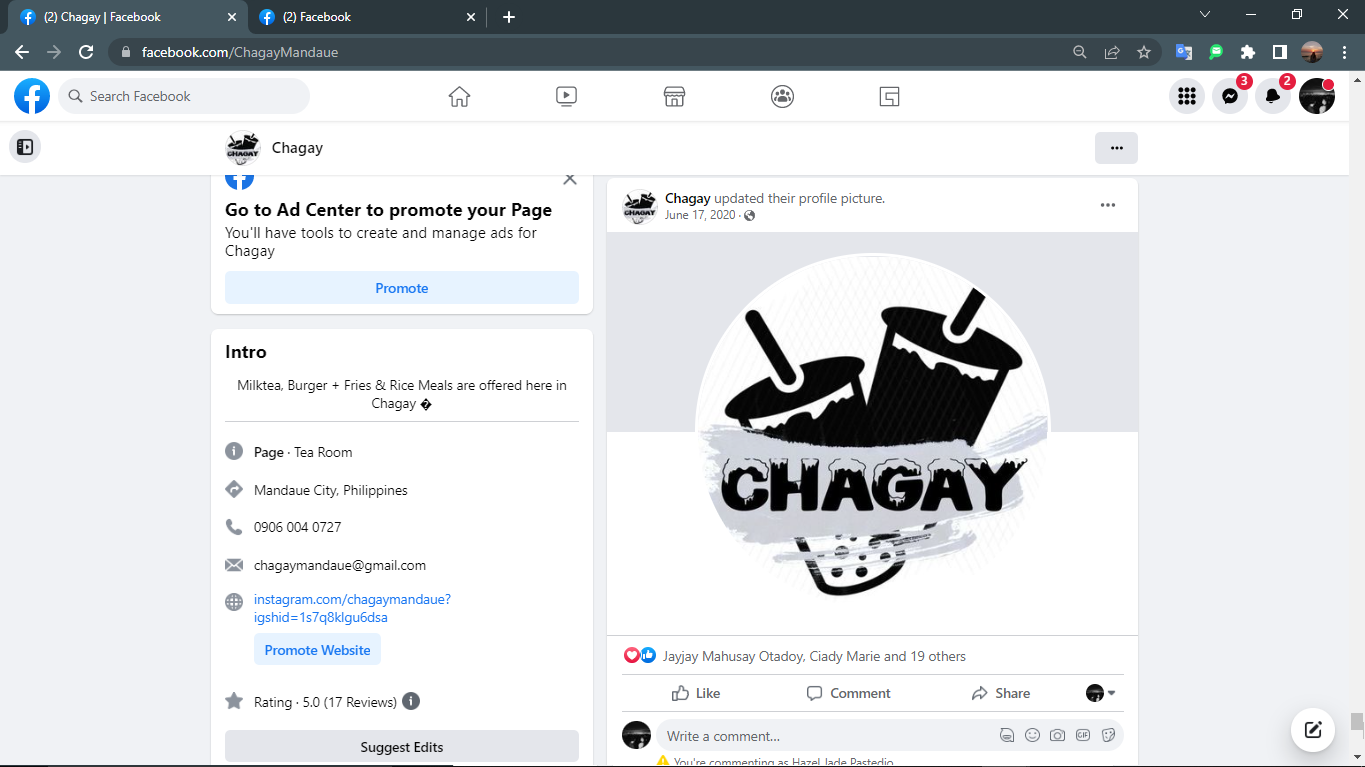Screen dimensions: 1365x767
Task: Open the Groups icon
Action: (782, 96)
